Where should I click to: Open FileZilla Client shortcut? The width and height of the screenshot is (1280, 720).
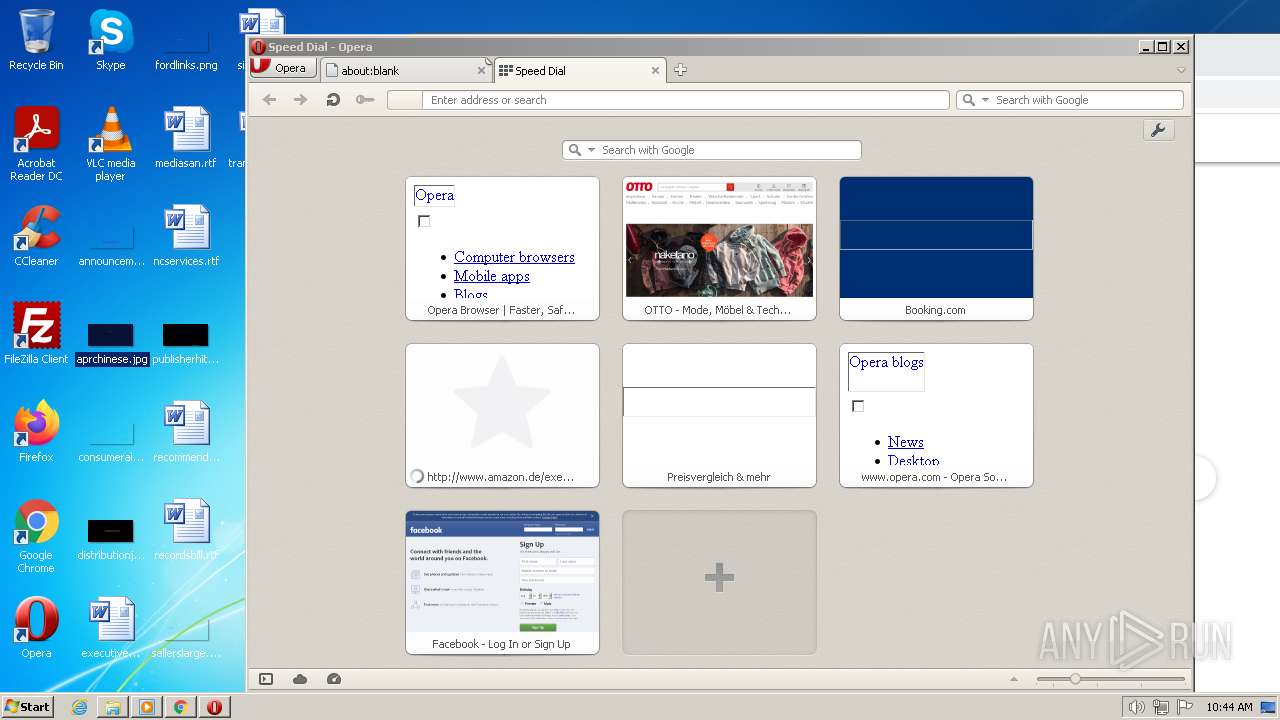pos(36,334)
